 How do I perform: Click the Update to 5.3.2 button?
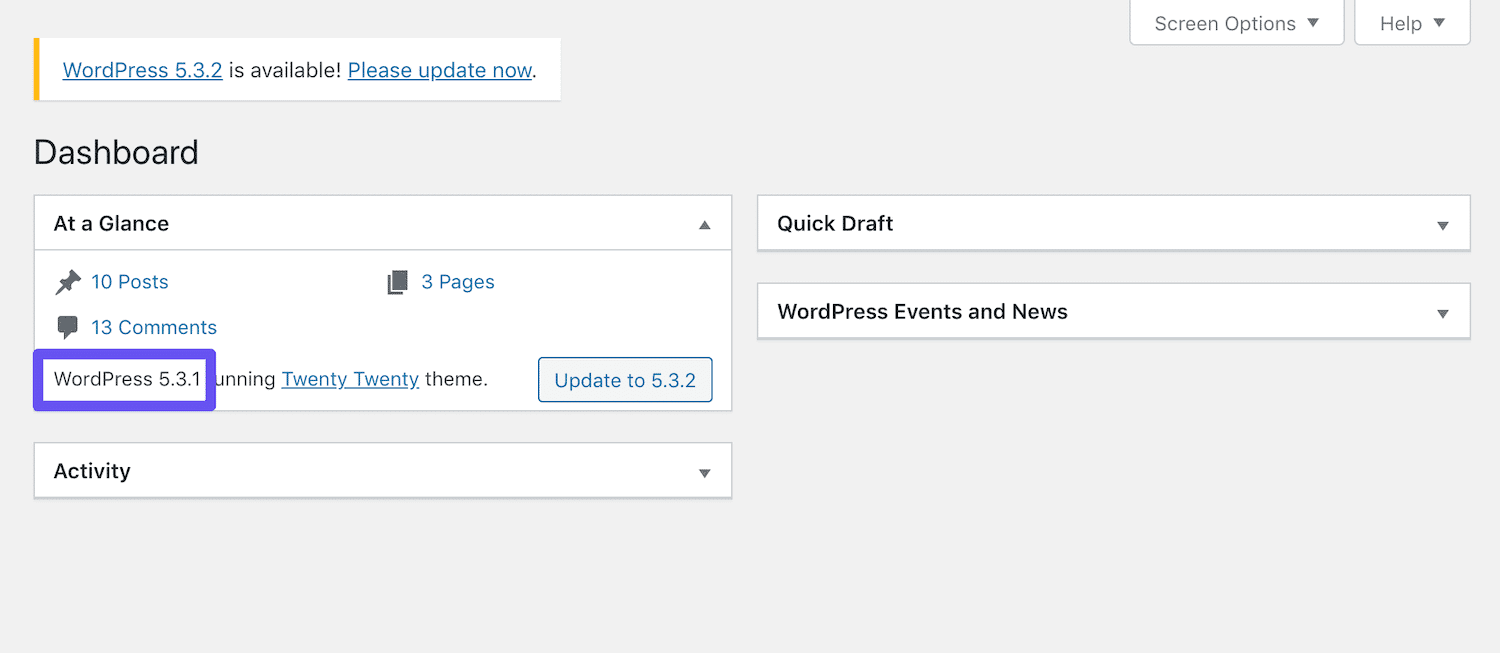(x=625, y=380)
